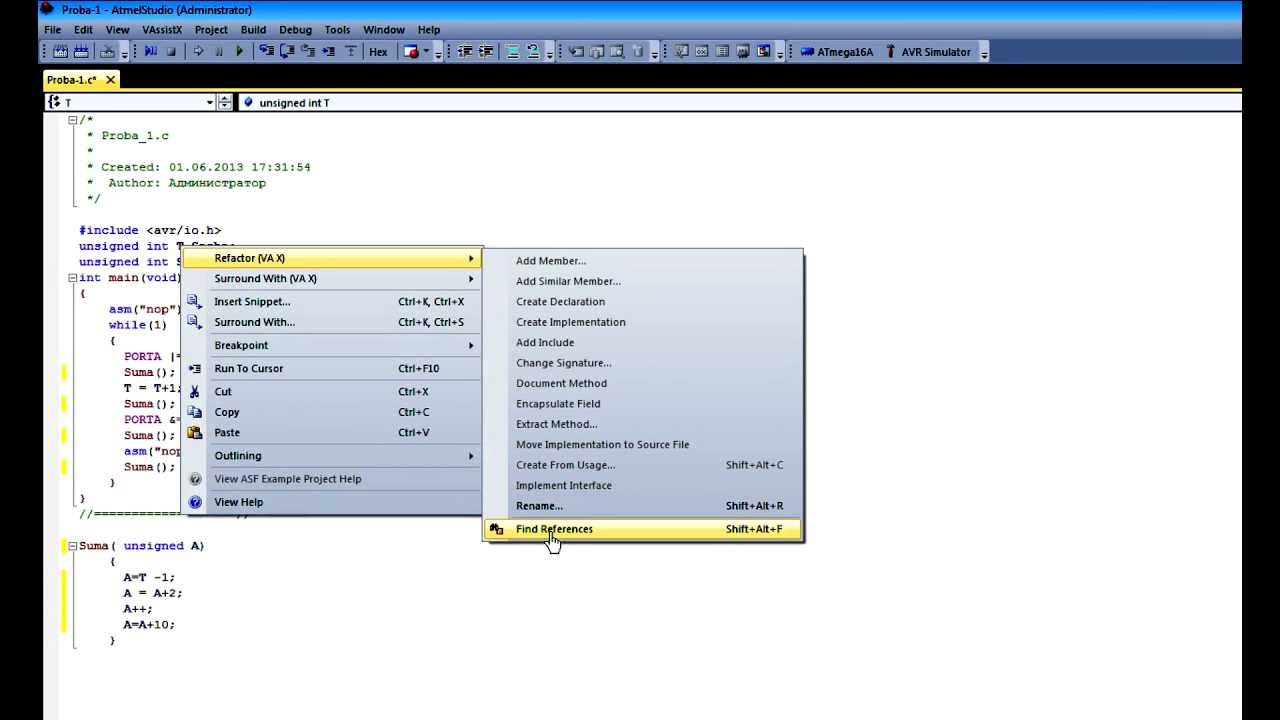Click the ATmega16A device chip icon
Viewport: 1280px width, 720px height.
807,52
